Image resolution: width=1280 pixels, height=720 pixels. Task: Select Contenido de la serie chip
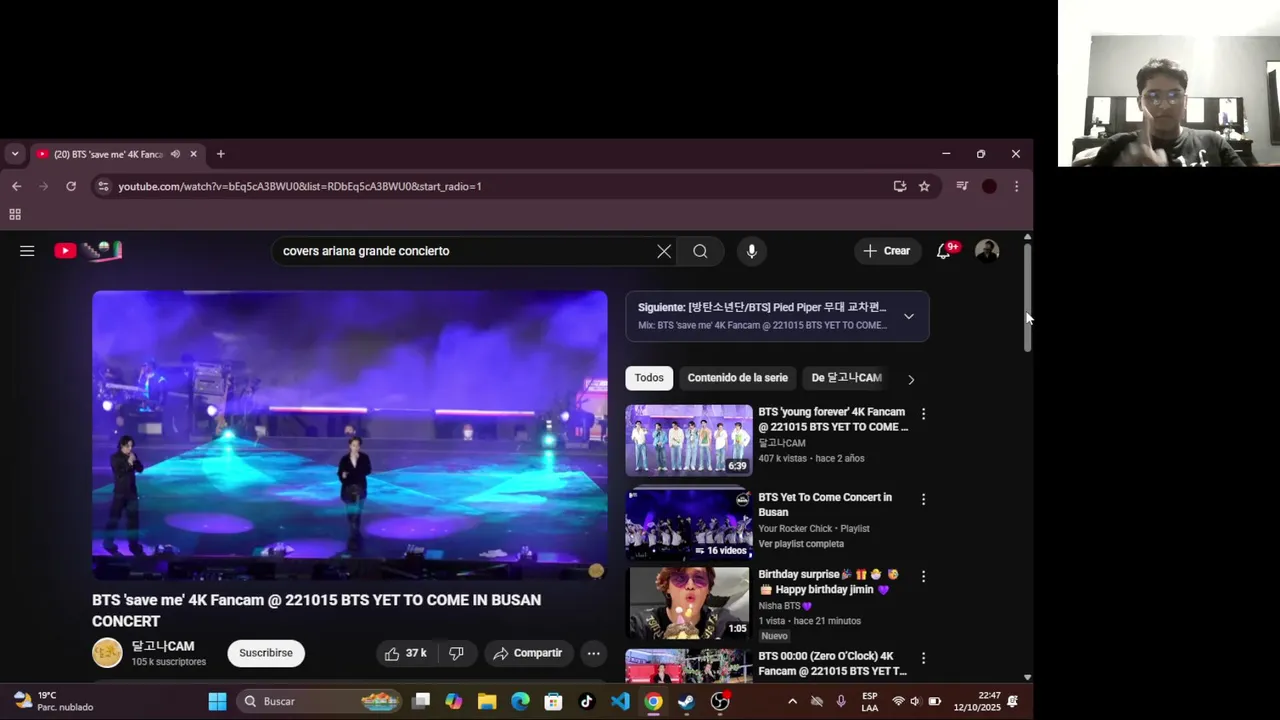[x=738, y=378]
